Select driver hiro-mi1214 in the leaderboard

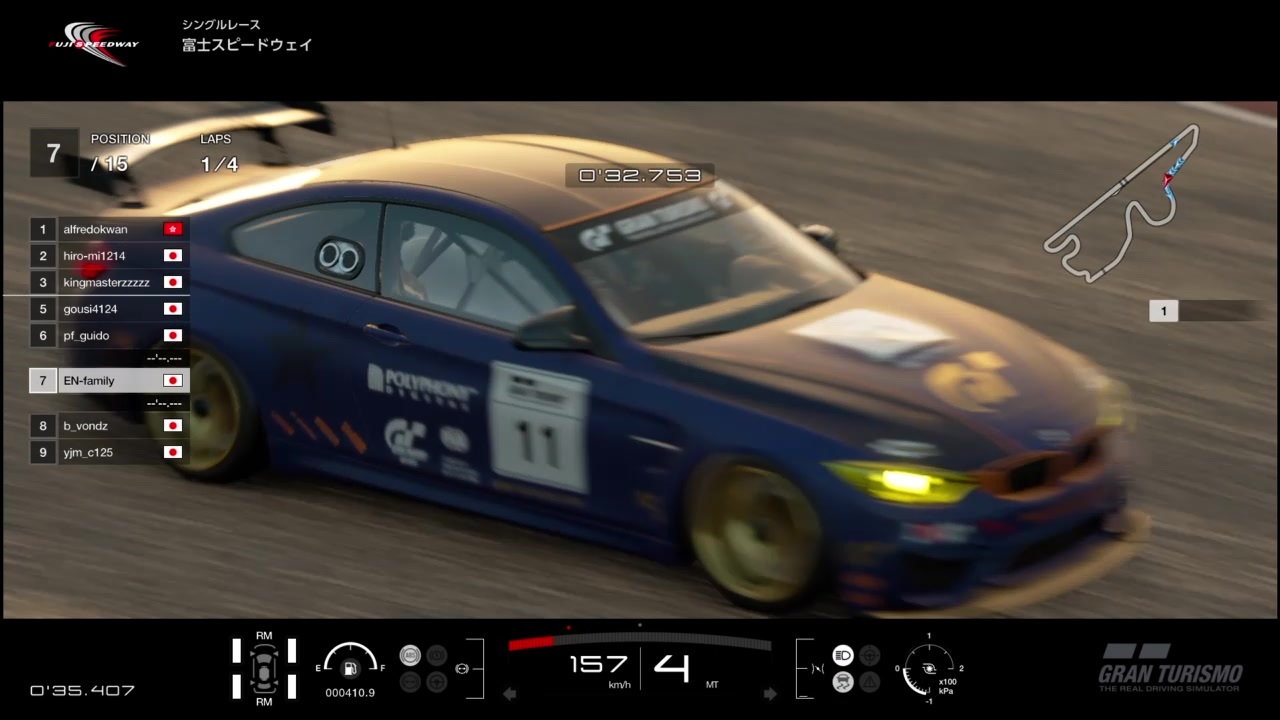[94, 256]
